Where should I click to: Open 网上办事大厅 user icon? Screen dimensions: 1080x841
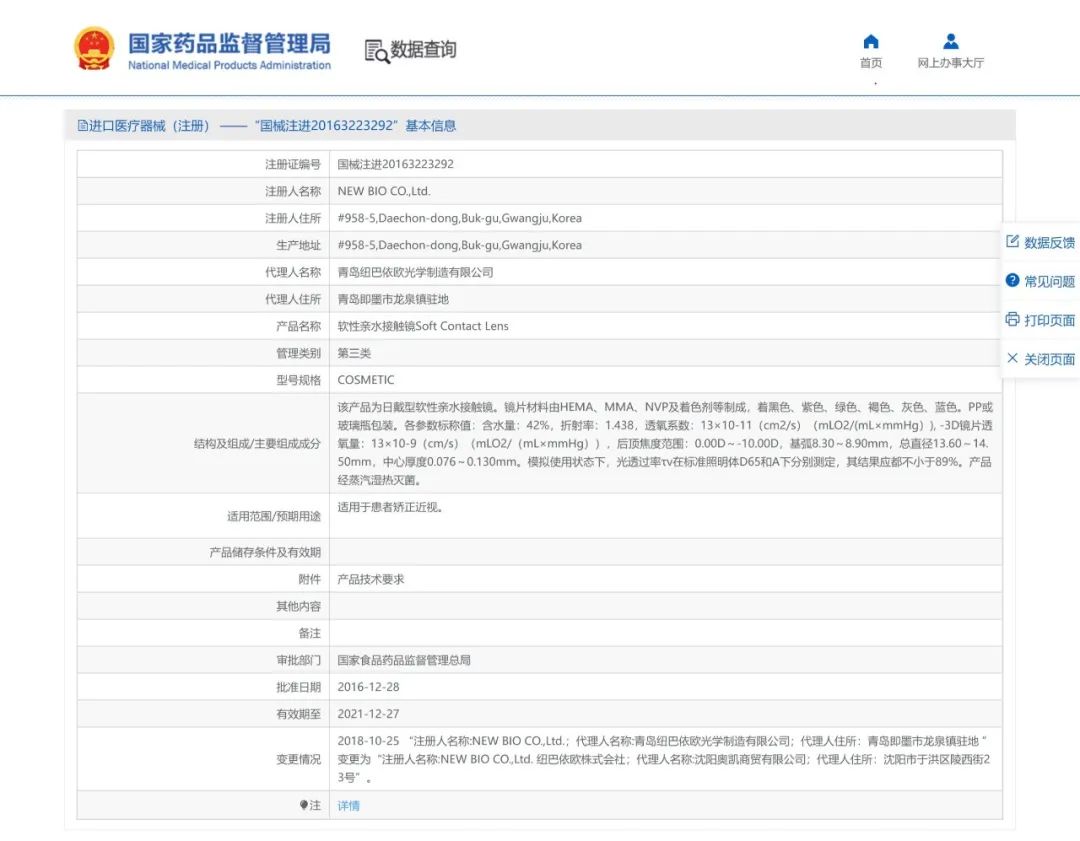click(x=951, y=41)
